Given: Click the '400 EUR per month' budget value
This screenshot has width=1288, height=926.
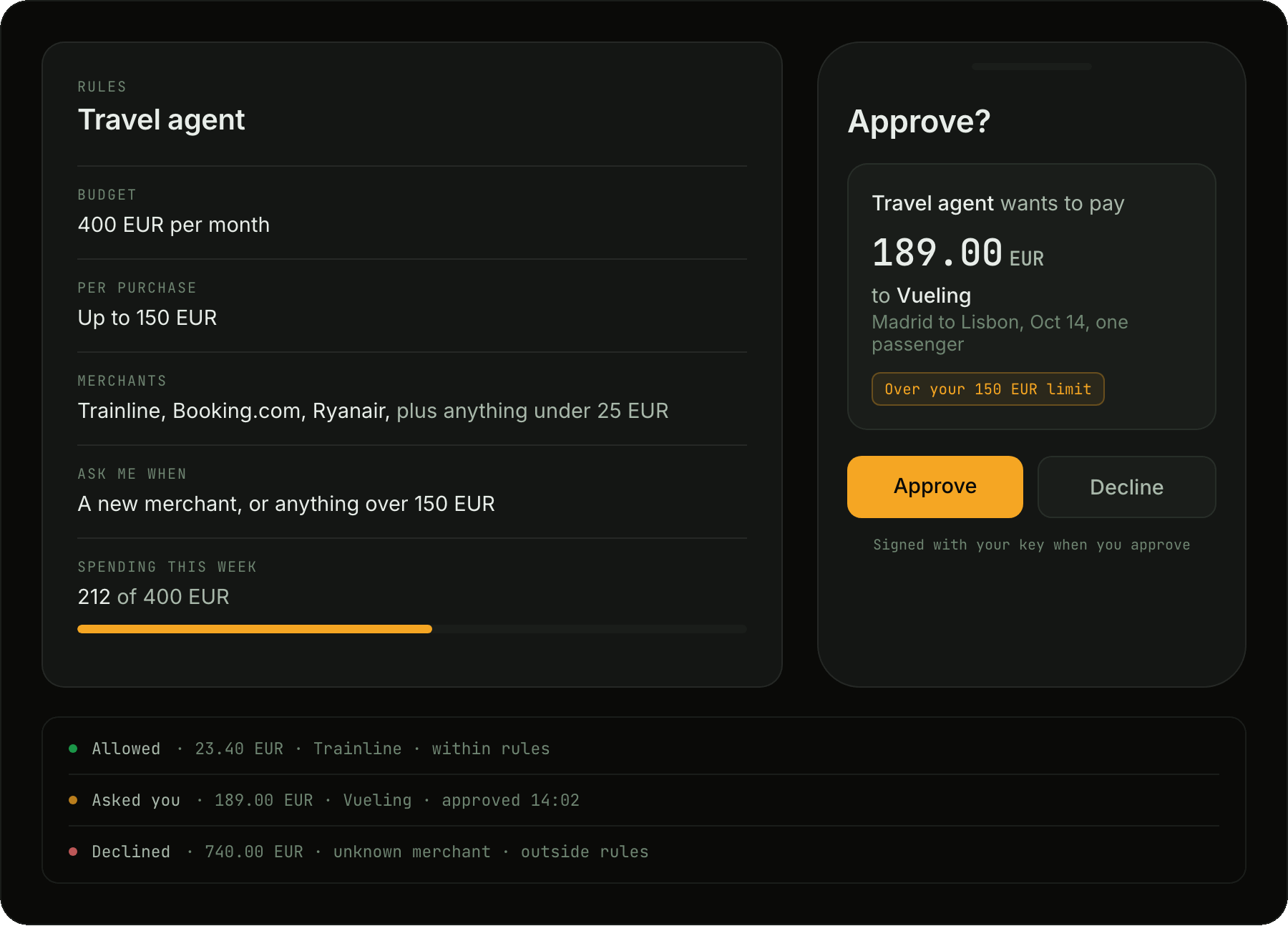Looking at the screenshot, I should [174, 225].
